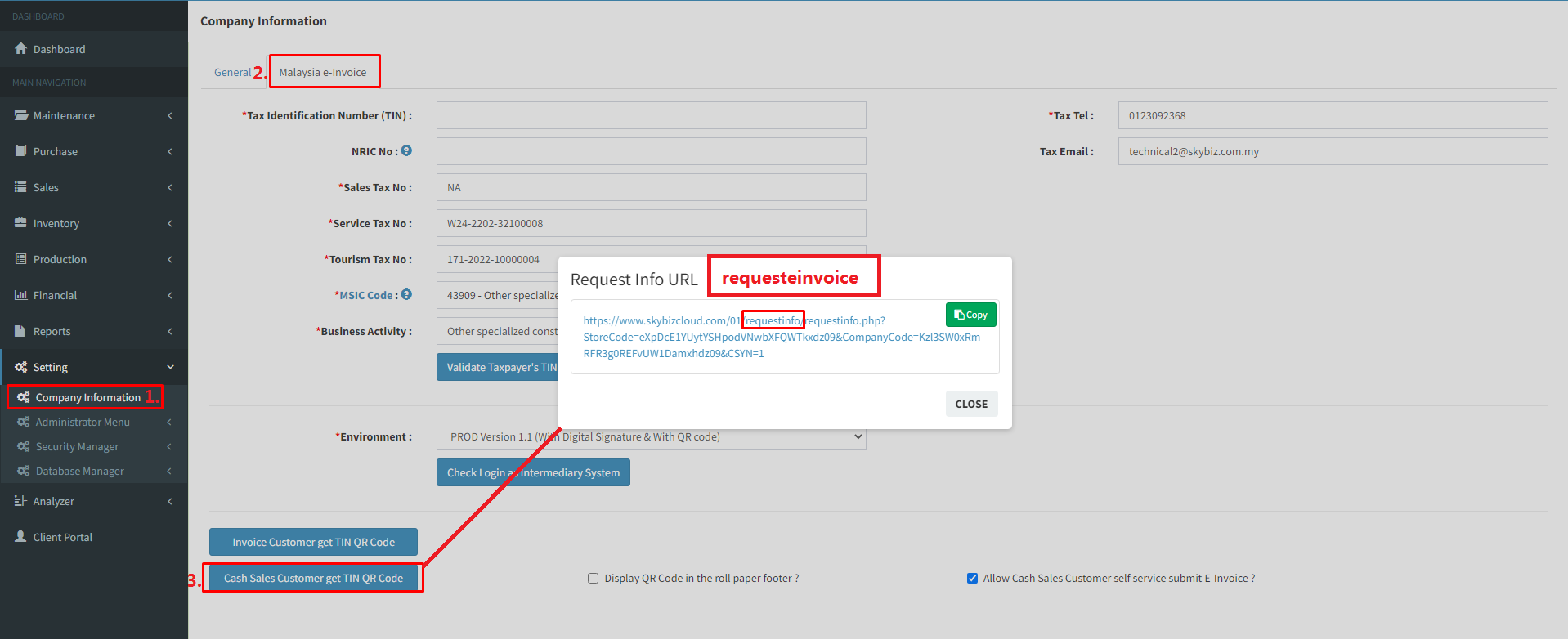Click Cash Sales Customer get TIN QR Code
This screenshot has height=644, width=1568.
pyautogui.click(x=313, y=579)
